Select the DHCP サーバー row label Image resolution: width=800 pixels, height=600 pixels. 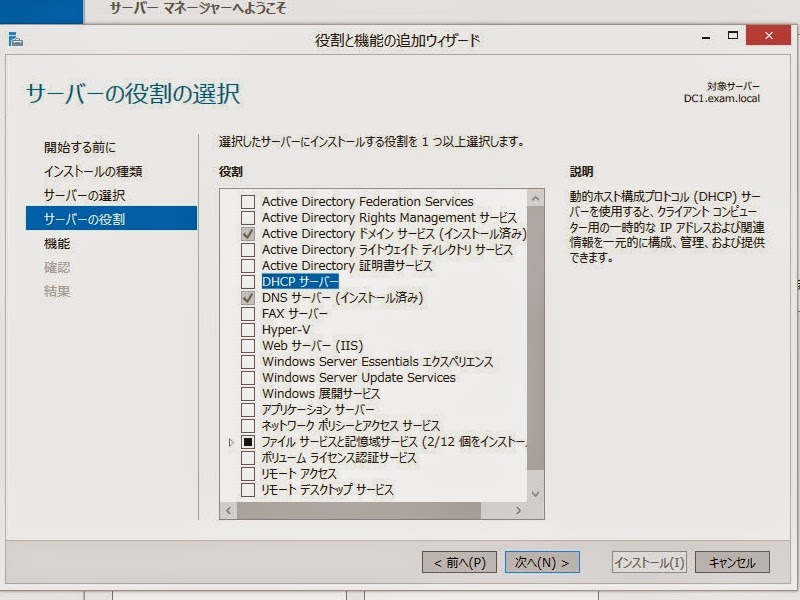pos(300,282)
